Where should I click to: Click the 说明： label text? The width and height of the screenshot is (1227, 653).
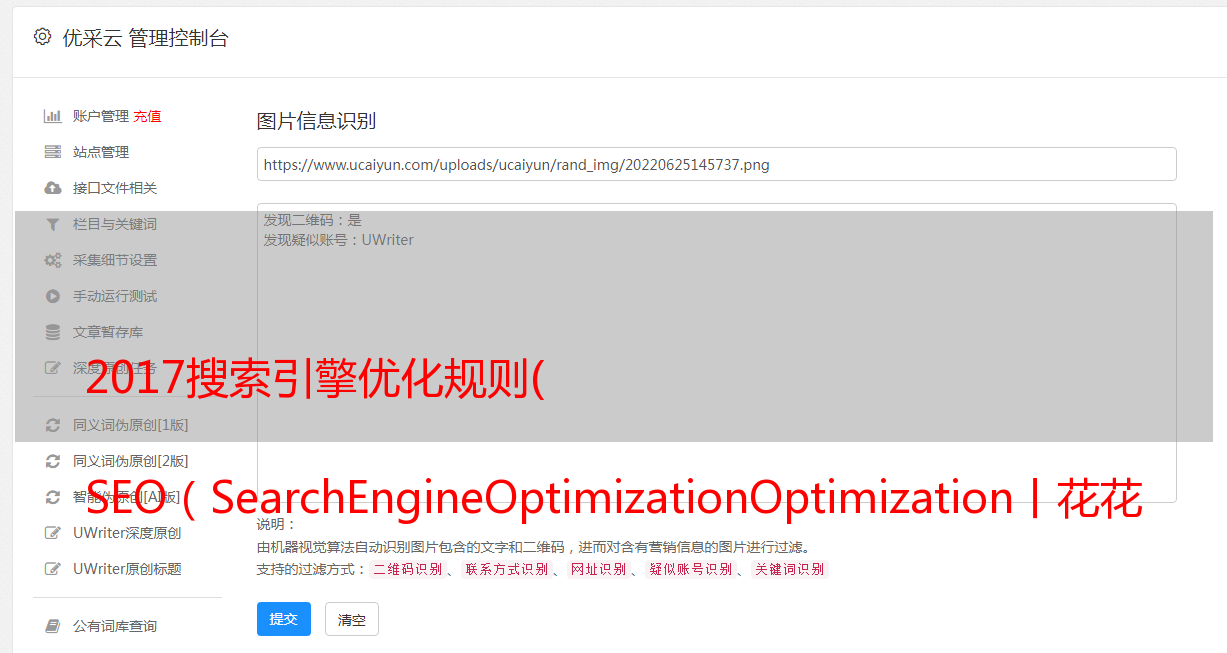[277, 524]
